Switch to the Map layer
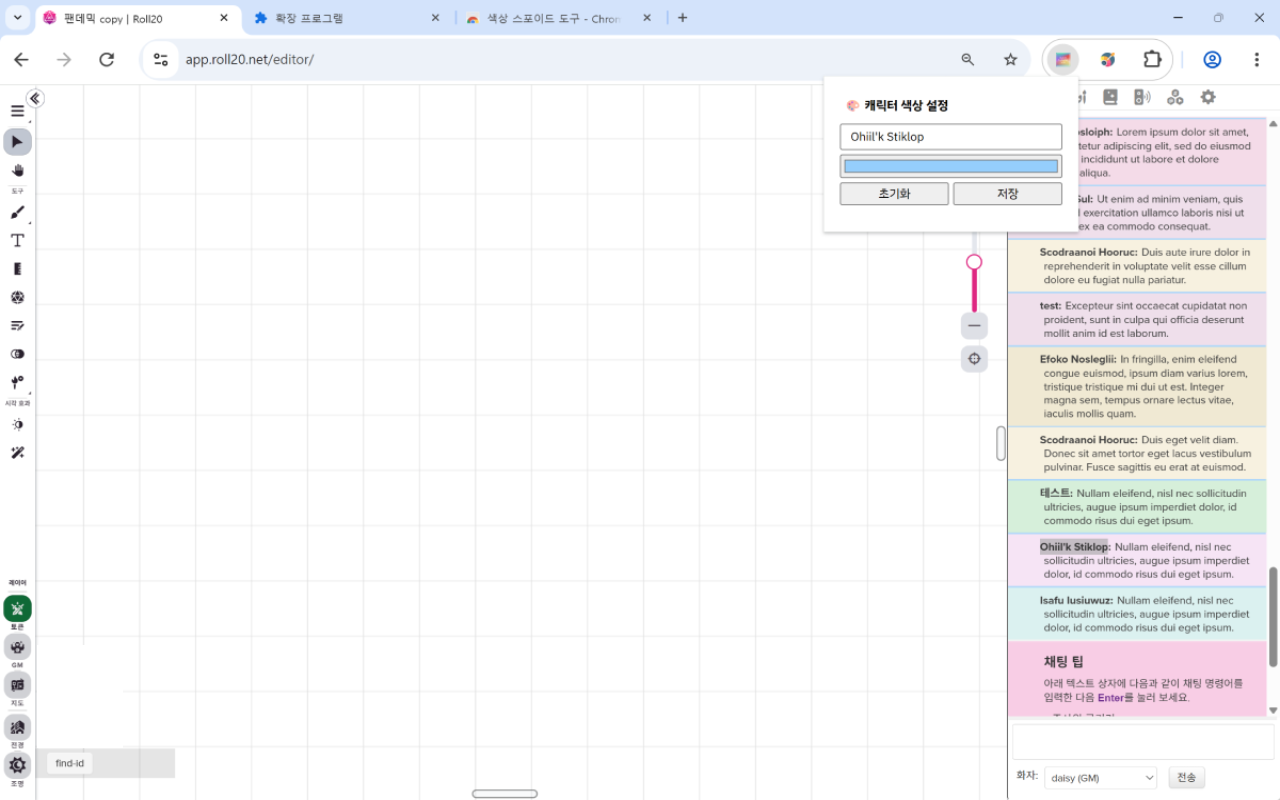The image size is (1280, 800). pos(17,685)
